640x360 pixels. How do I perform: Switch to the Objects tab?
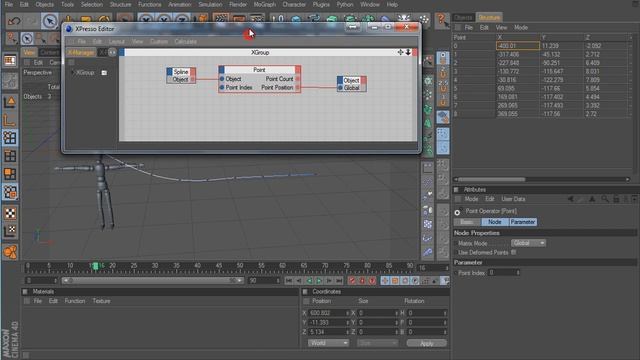coord(463,17)
